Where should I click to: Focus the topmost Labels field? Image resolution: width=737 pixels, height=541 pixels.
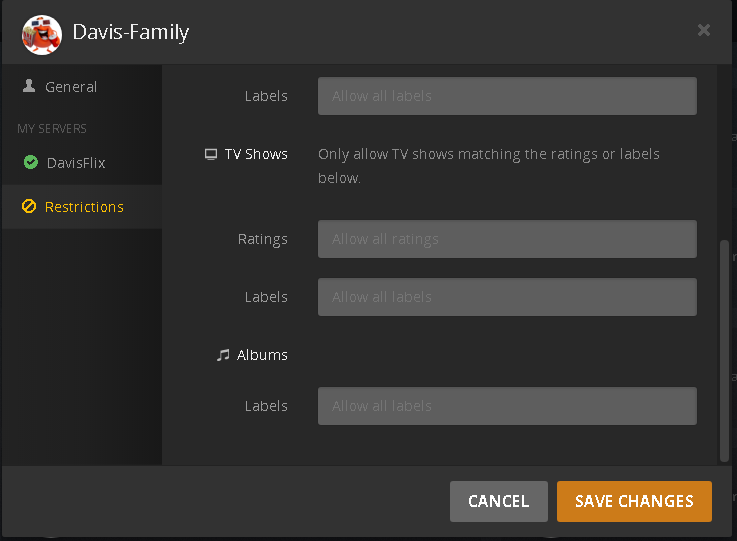(x=507, y=96)
